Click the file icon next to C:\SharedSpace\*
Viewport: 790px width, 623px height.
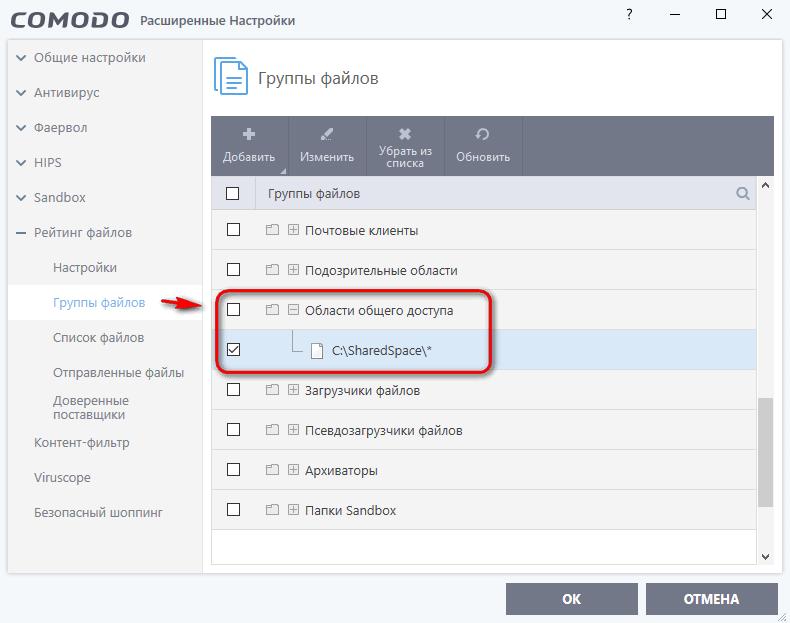(317, 351)
